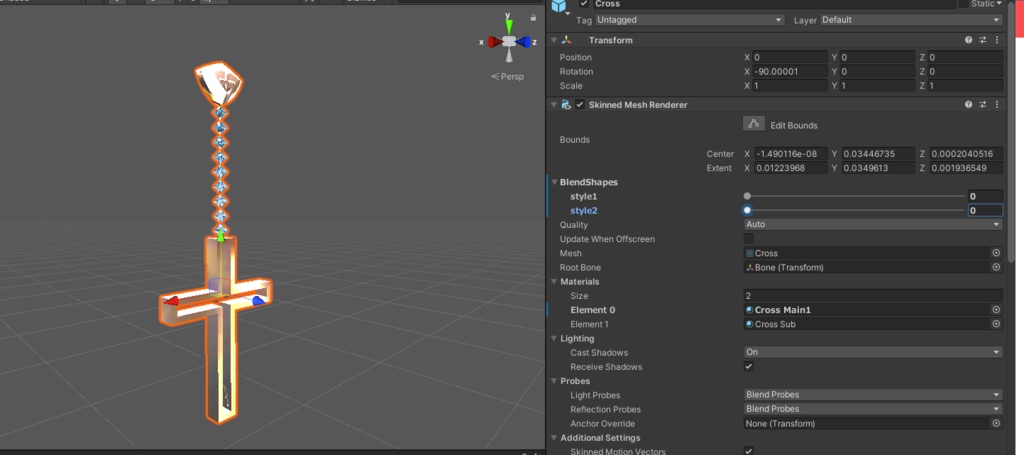Click the gizmo center cube
Viewport: 1024px width, 455px height.
[x=509, y=42]
